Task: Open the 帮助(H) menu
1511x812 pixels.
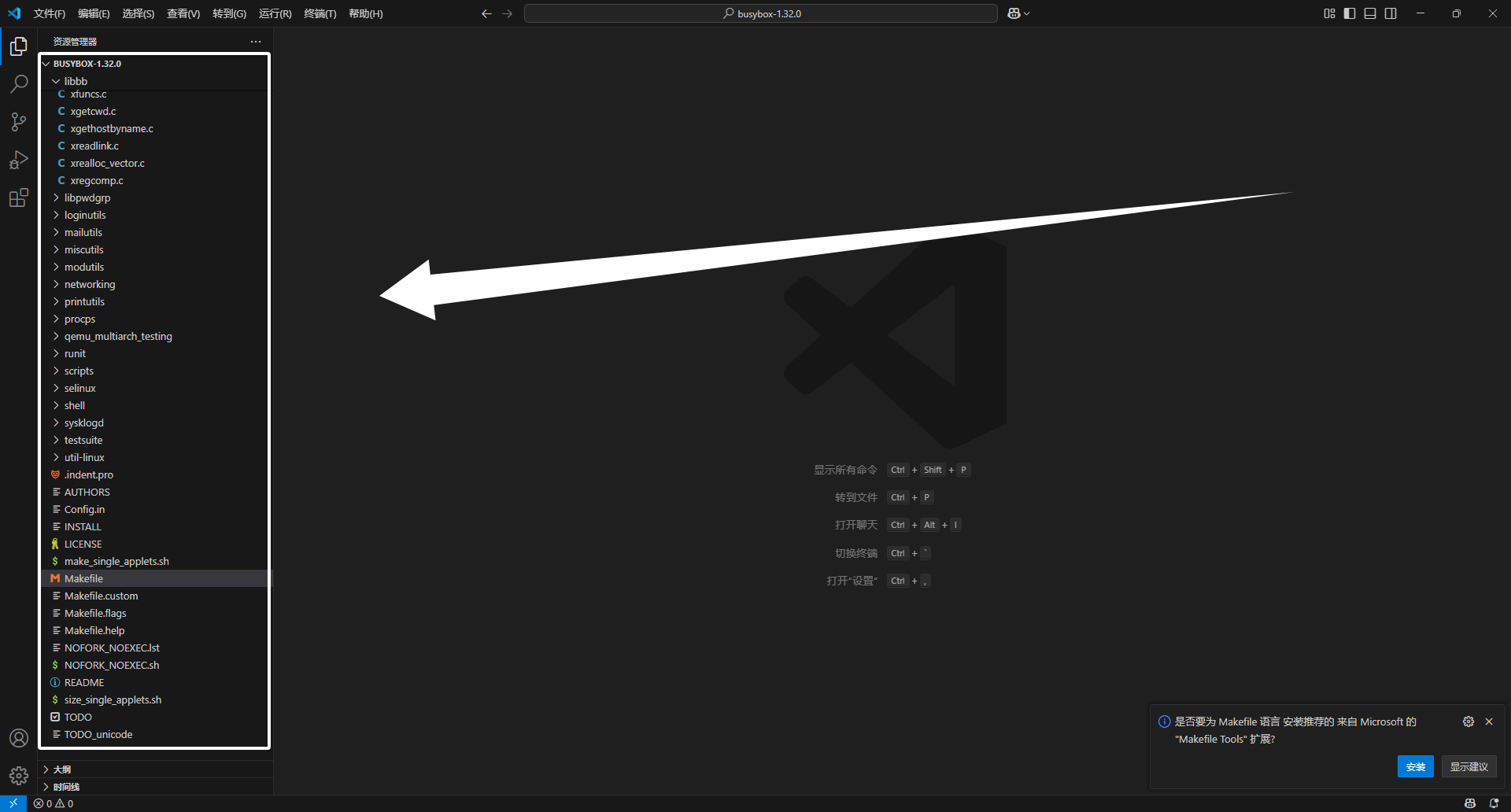Action: click(x=365, y=13)
